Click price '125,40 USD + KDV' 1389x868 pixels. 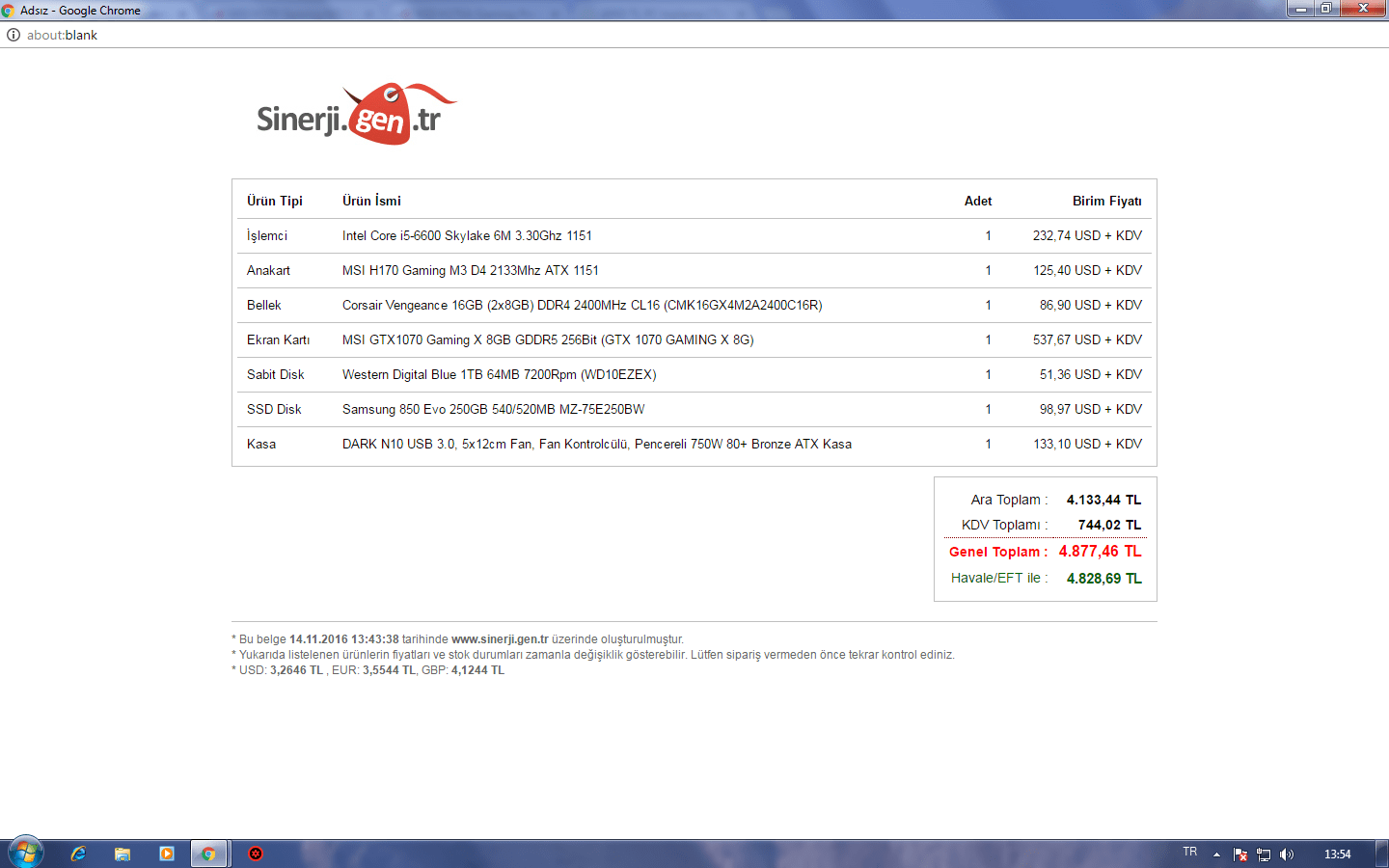coord(1087,270)
